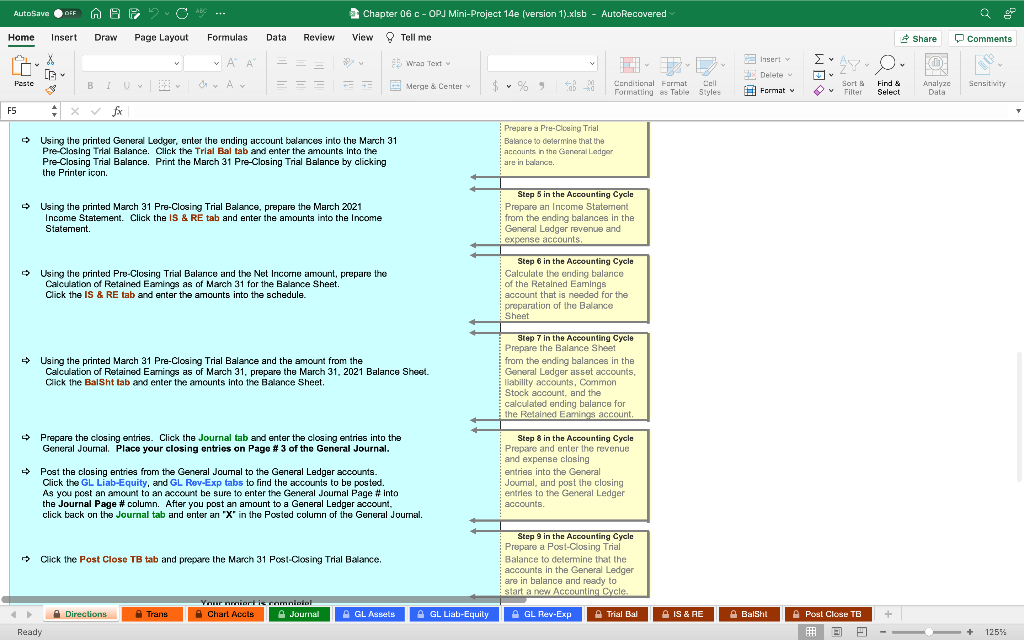Switch to the Insert ribbon tab
This screenshot has height=640, width=1024.
click(64, 37)
